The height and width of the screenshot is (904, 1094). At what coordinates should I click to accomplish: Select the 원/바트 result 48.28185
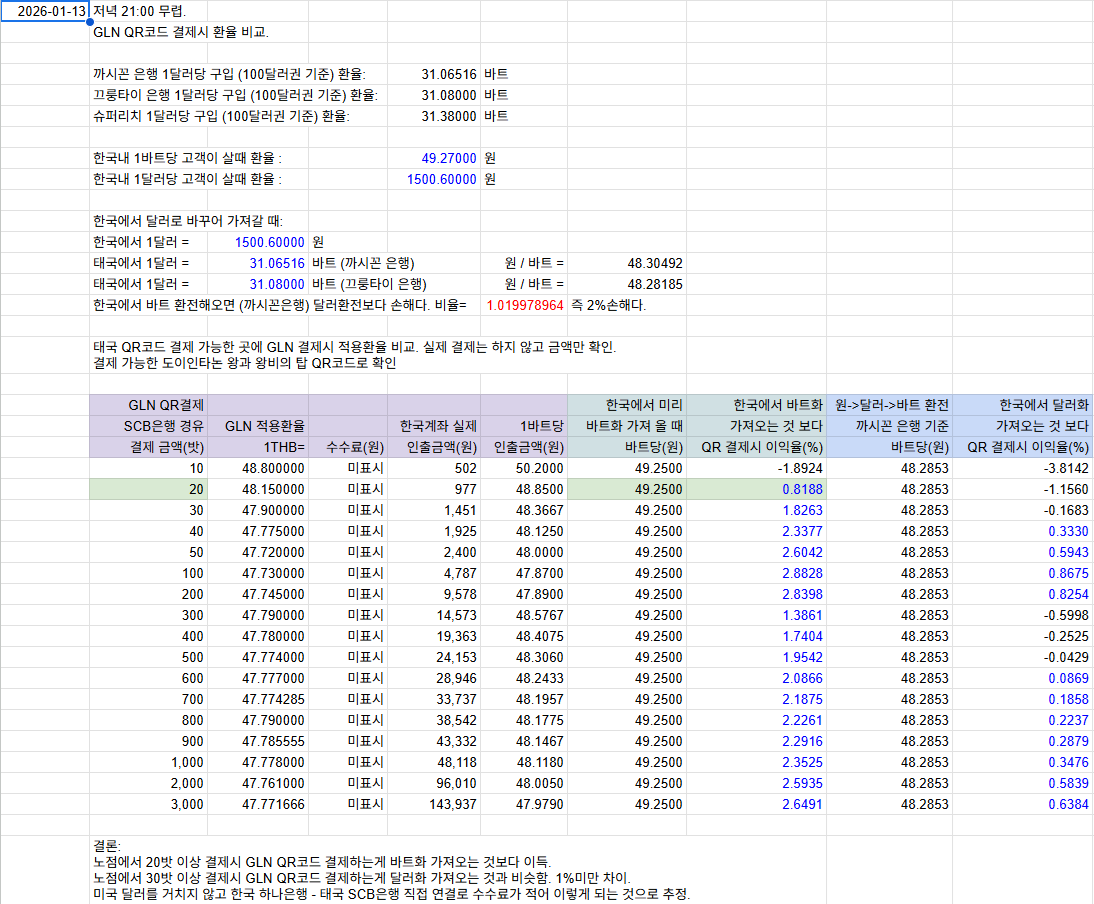(655, 284)
